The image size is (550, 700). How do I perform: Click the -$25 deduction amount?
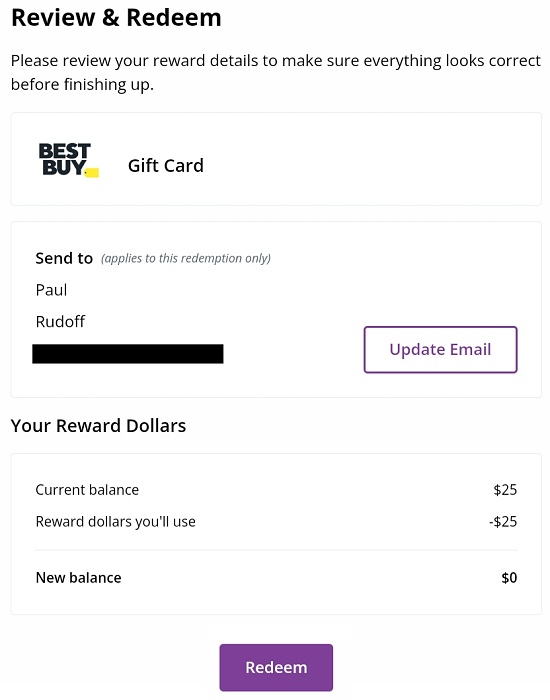(x=503, y=521)
